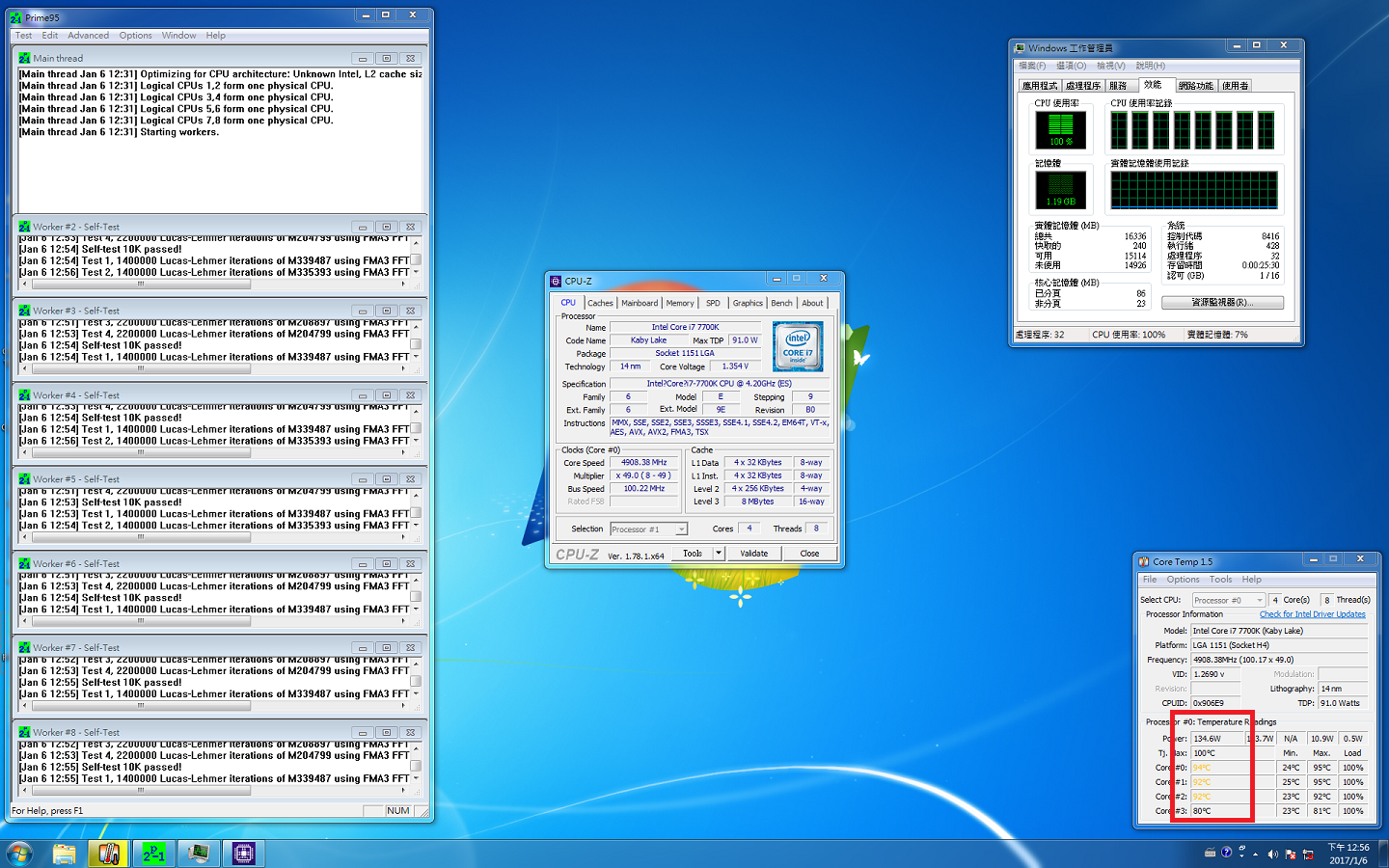Viewport: 1389px width, 868px height.
Task: Click the Worker #2 window icon
Action: tap(25, 227)
